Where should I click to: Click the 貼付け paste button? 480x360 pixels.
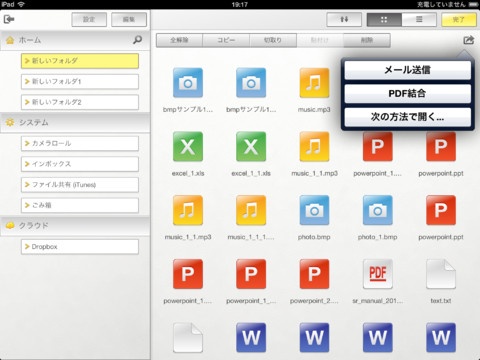320,40
